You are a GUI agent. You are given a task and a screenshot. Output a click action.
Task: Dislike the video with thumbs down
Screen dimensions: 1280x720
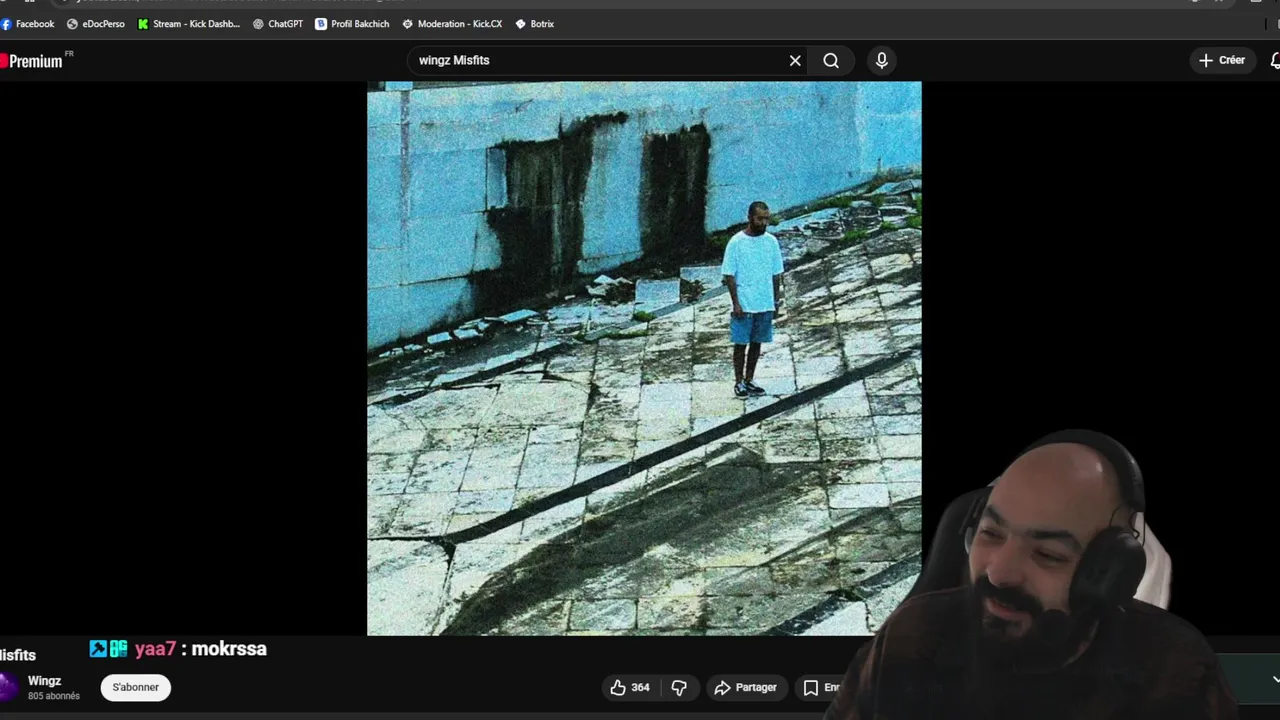pos(679,687)
